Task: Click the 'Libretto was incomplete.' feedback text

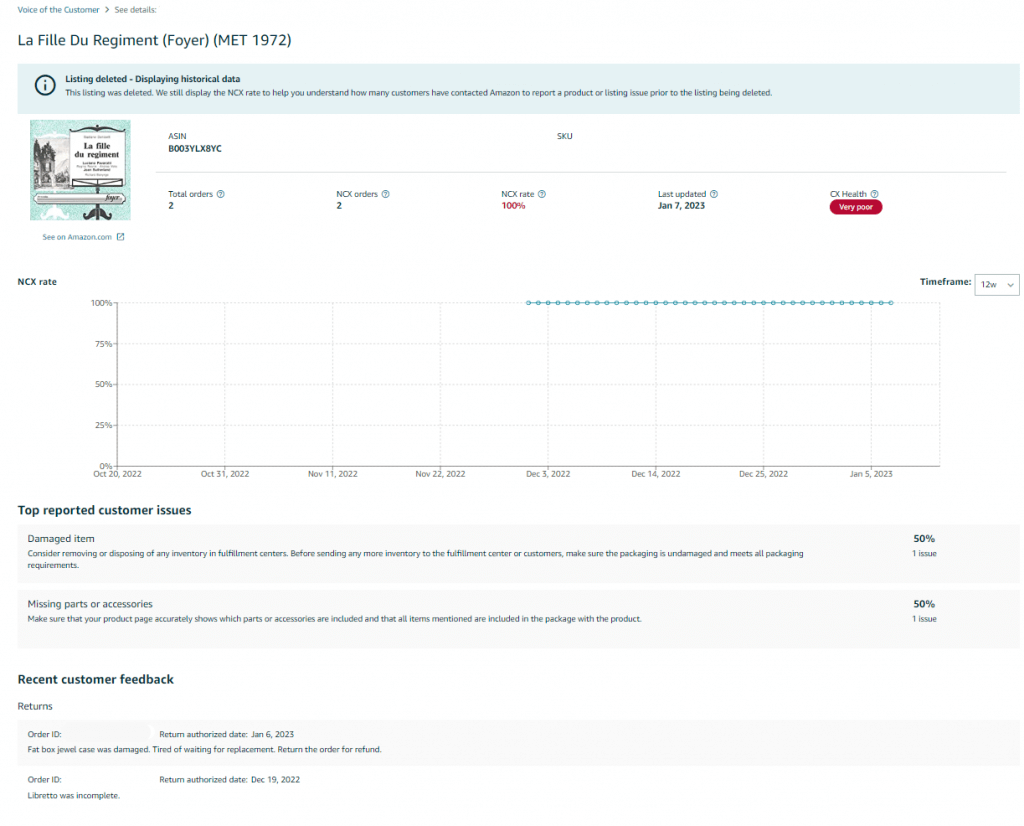Action: click(74, 796)
